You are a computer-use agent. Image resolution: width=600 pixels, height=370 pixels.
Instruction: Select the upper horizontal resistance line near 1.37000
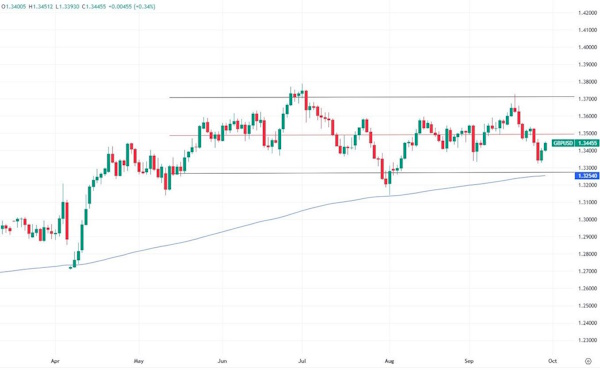tap(372, 97)
